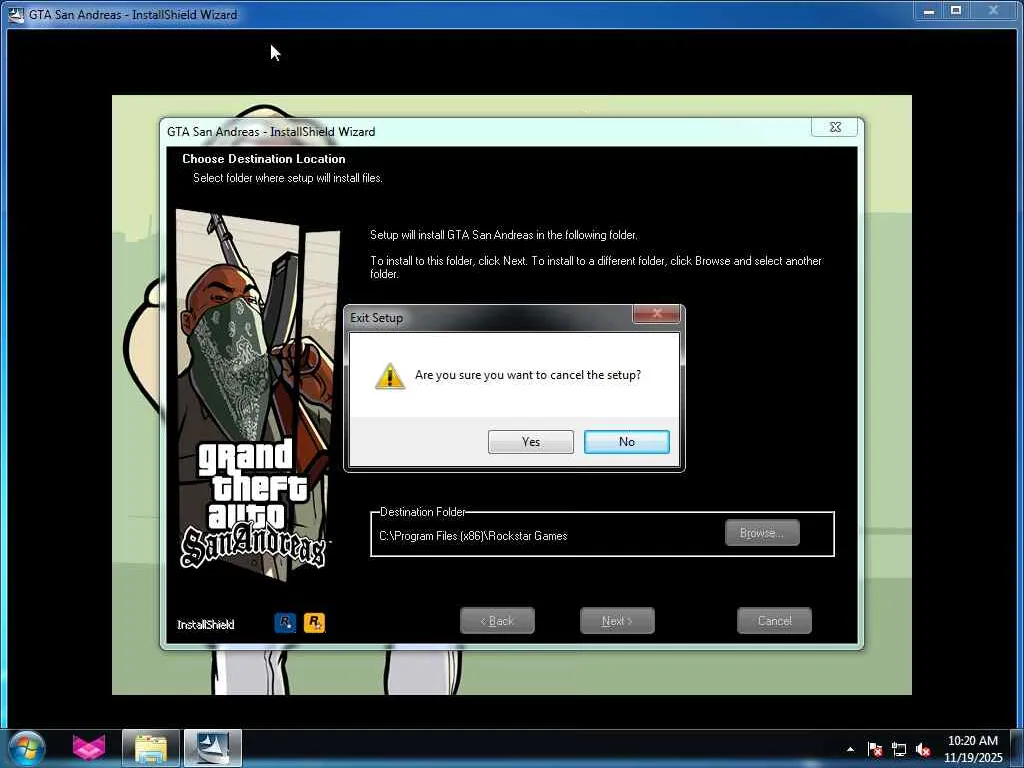
Task: Open the clock showing 10:20 AM
Action: pyautogui.click(x=972, y=749)
